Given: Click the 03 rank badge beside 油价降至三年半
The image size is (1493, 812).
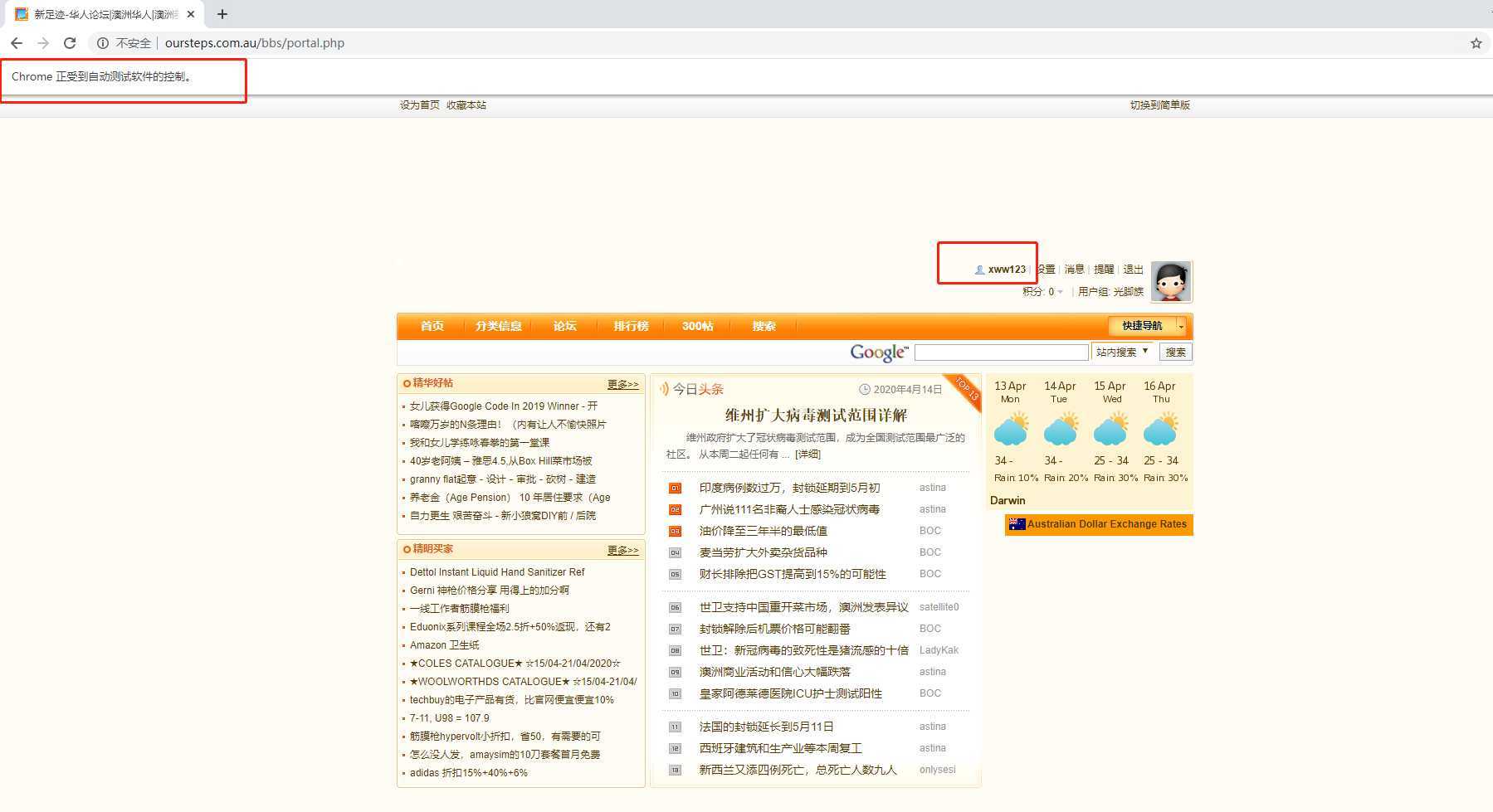Looking at the screenshot, I should [x=675, y=532].
